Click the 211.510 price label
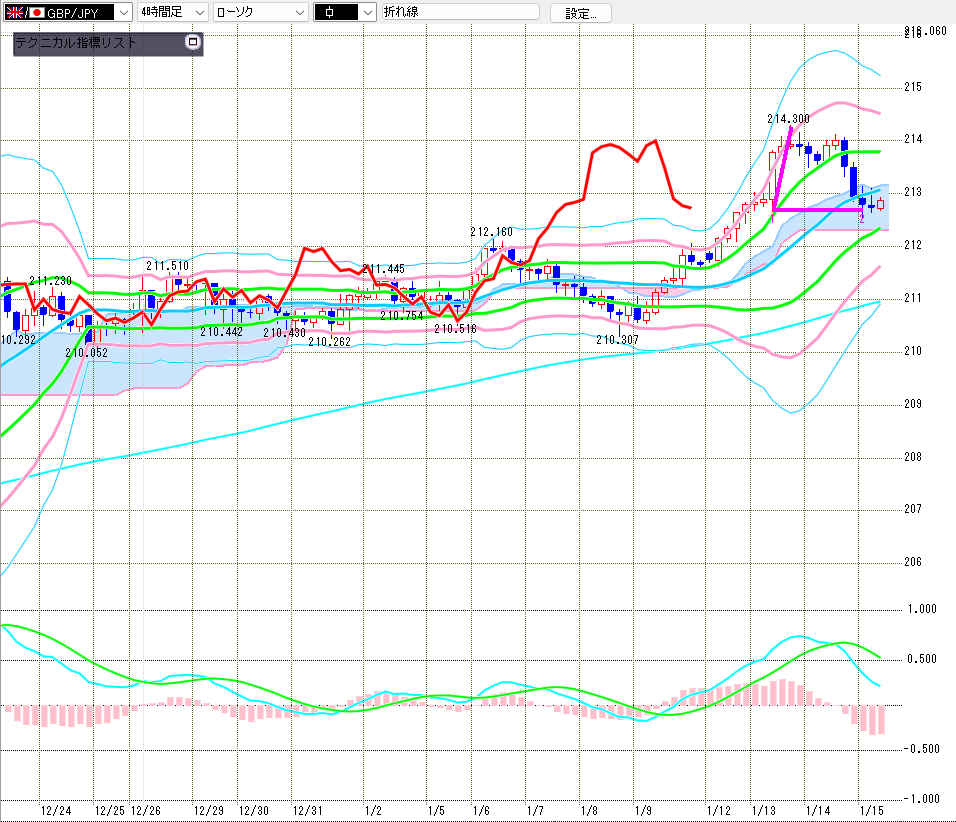The image size is (956, 822). [x=167, y=266]
